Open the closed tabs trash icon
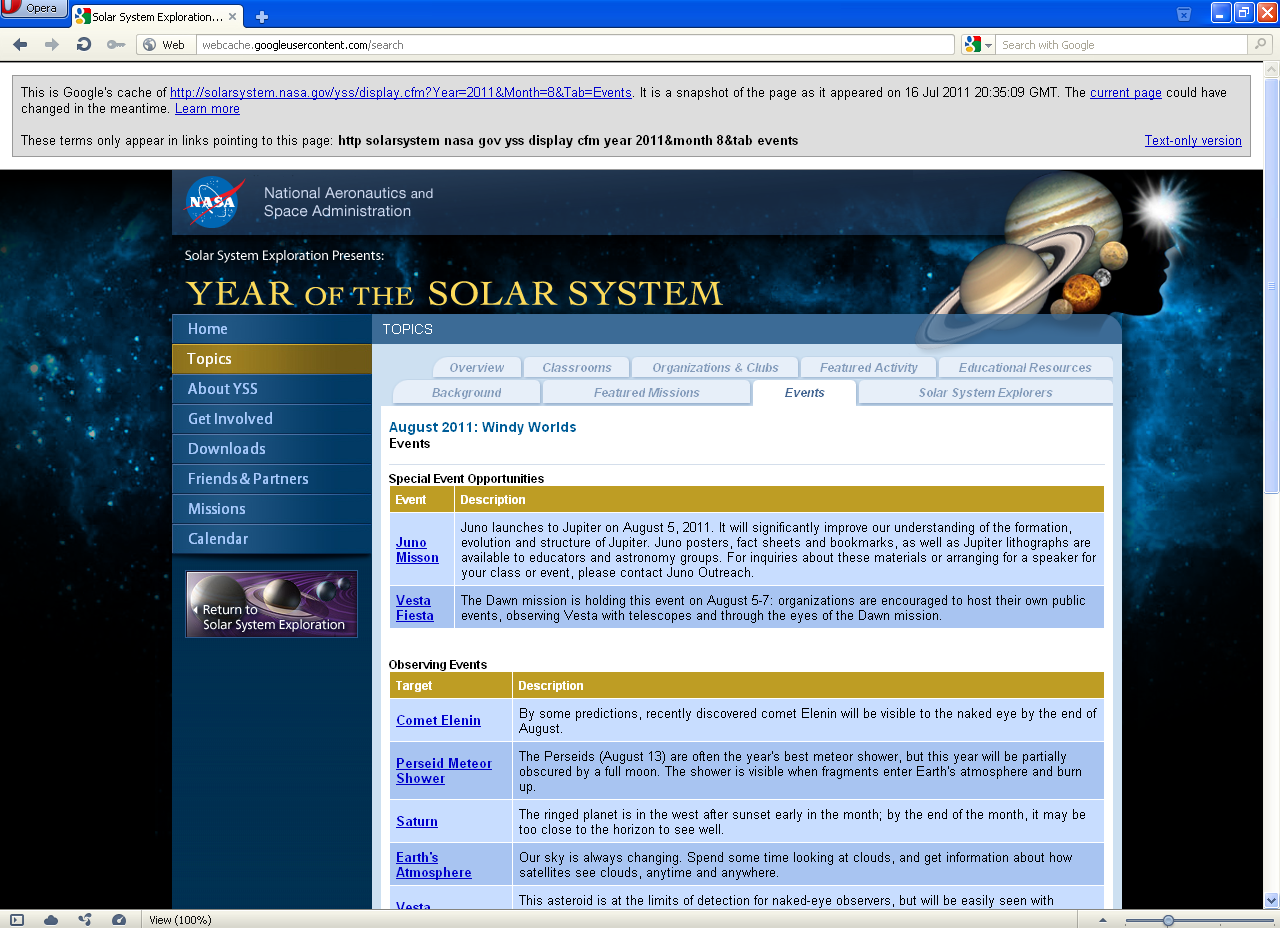1280x928 pixels. [1184, 13]
